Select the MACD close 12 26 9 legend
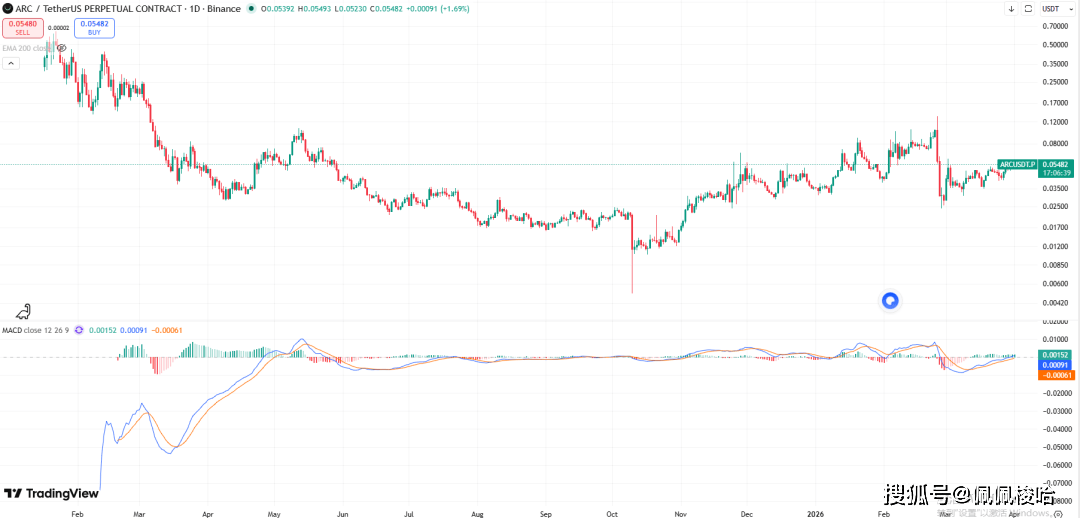The image size is (1080, 518). (36, 329)
